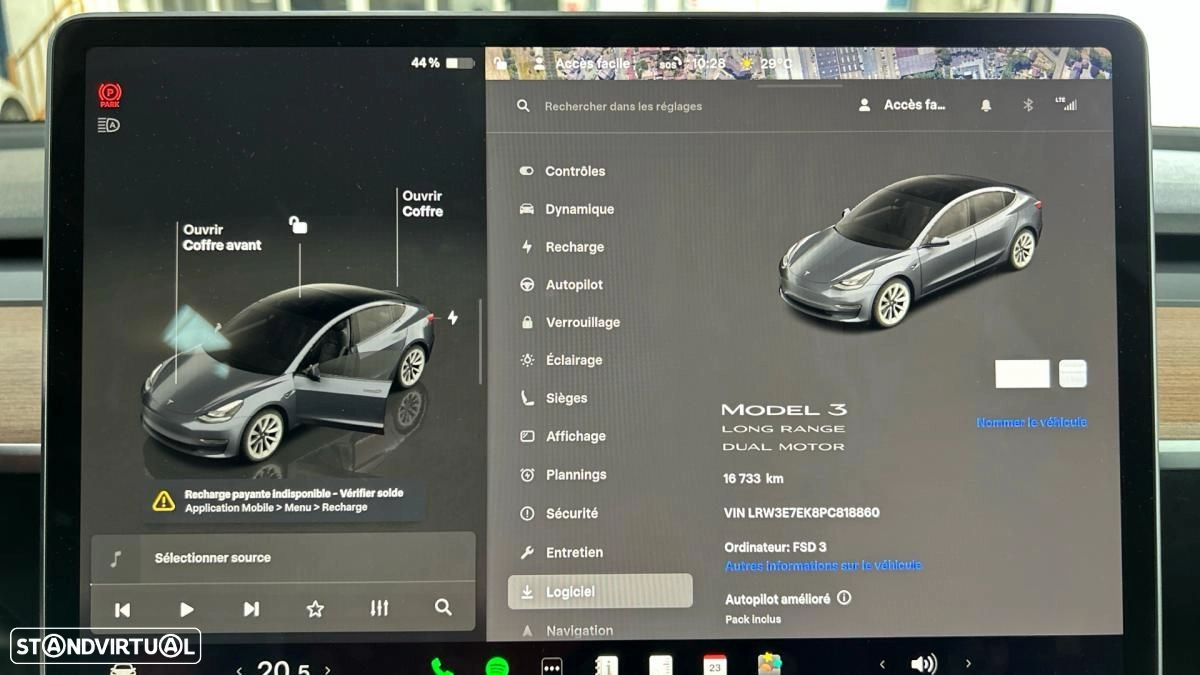Open the Accès fa... profile in settings header
The image size is (1200, 675).
point(903,105)
